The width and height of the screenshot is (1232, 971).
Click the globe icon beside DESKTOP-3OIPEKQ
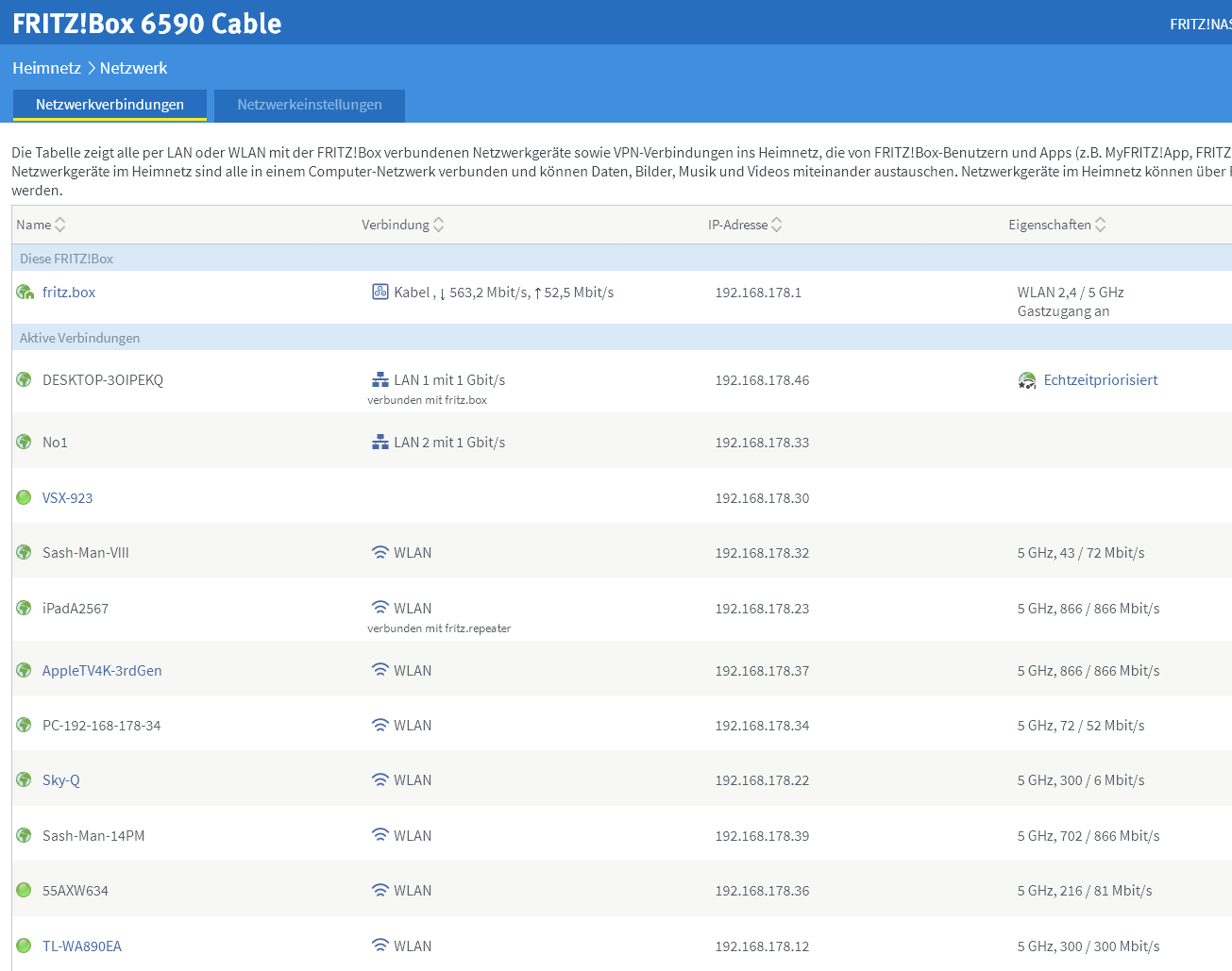tap(25, 379)
